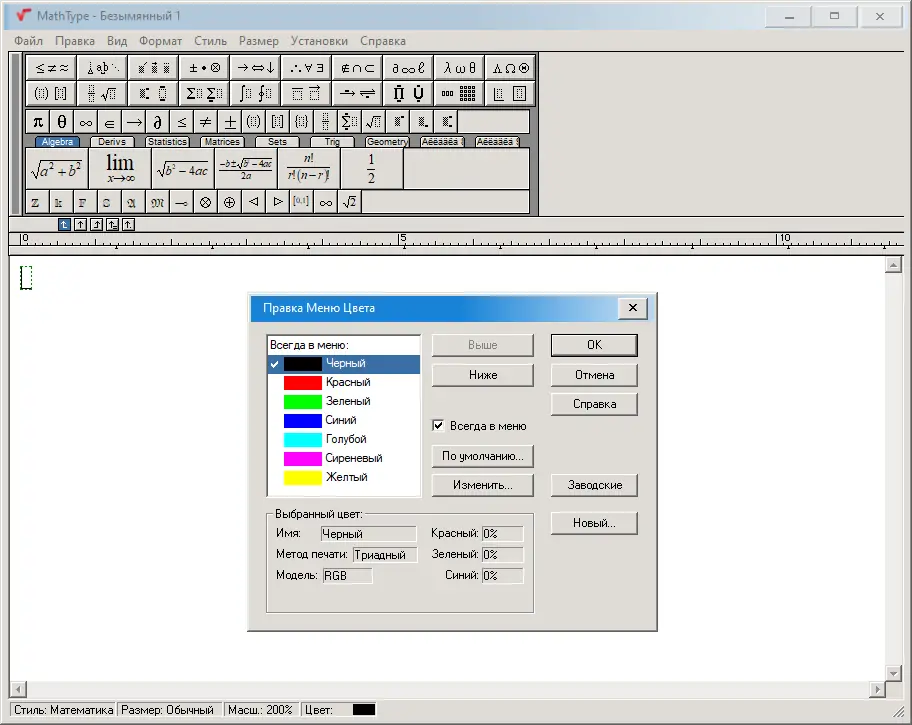Select the Зеленый green color entry
The height and width of the screenshot is (725, 912).
point(344,401)
